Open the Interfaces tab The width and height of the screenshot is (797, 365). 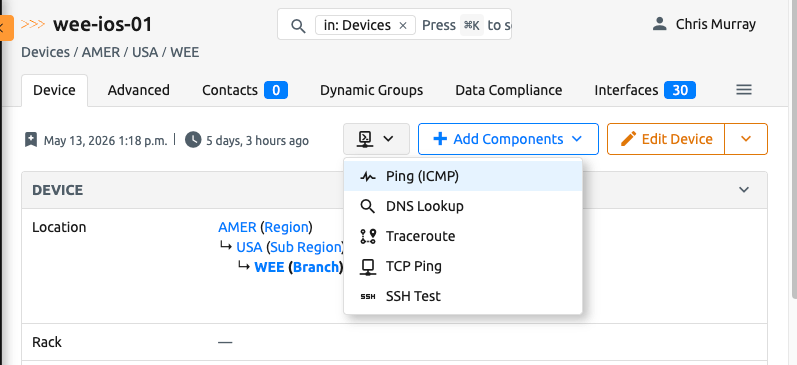click(x=645, y=90)
